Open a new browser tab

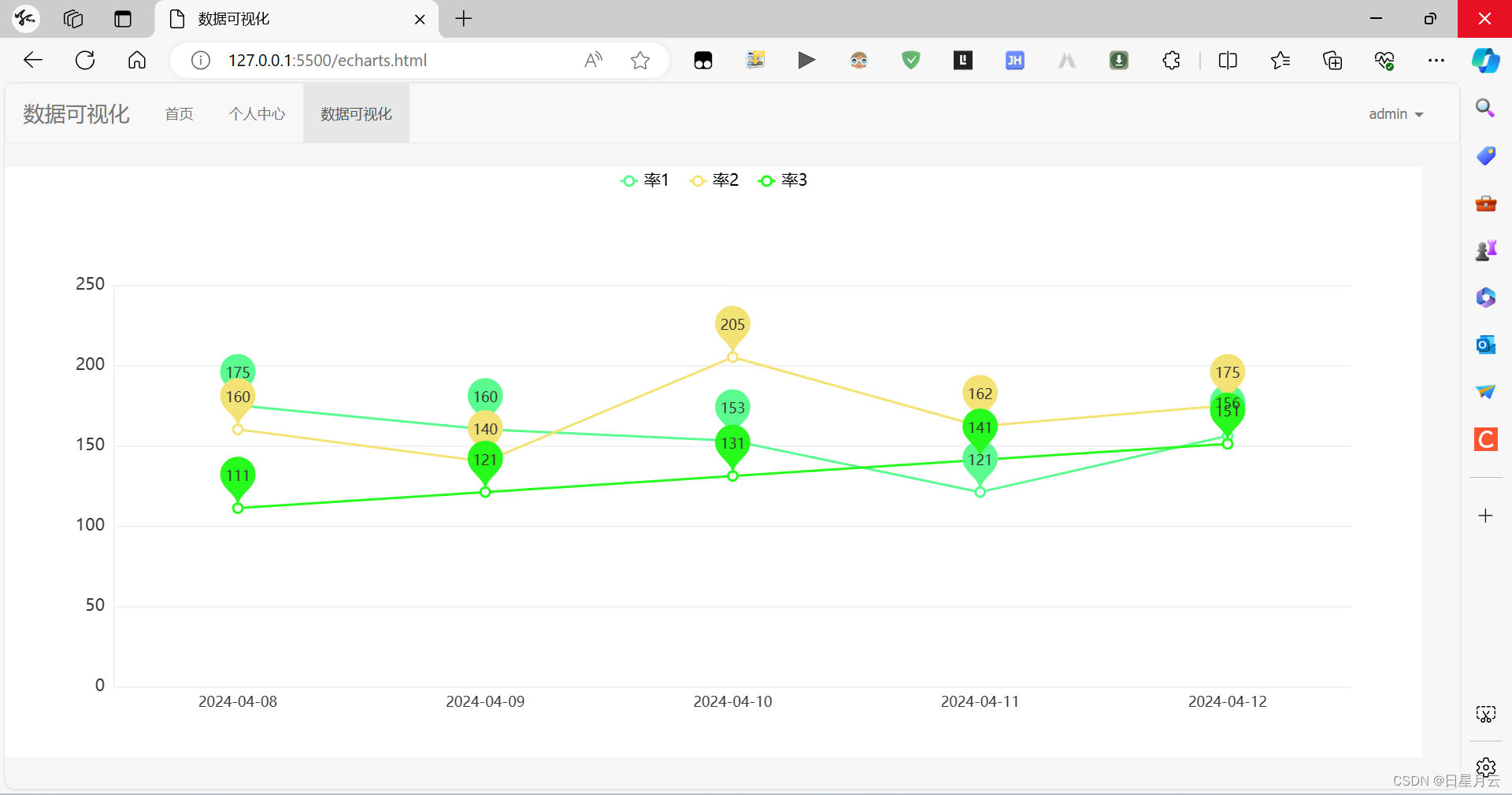(x=464, y=19)
